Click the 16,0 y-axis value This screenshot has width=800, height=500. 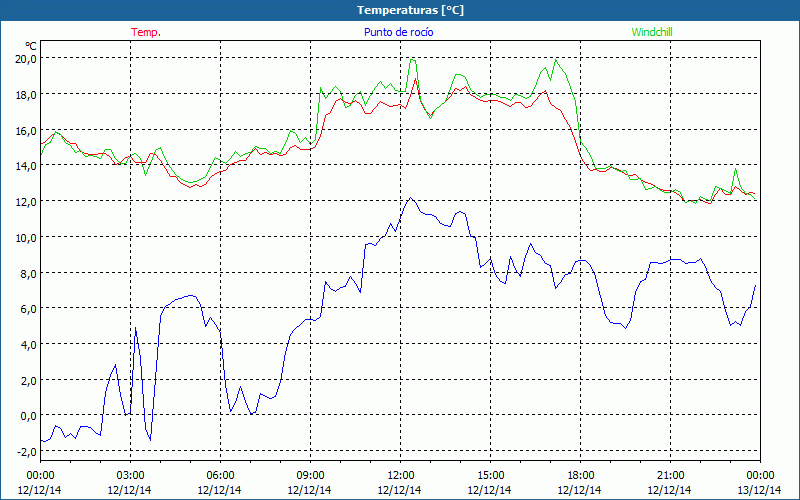(x=27, y=130)
